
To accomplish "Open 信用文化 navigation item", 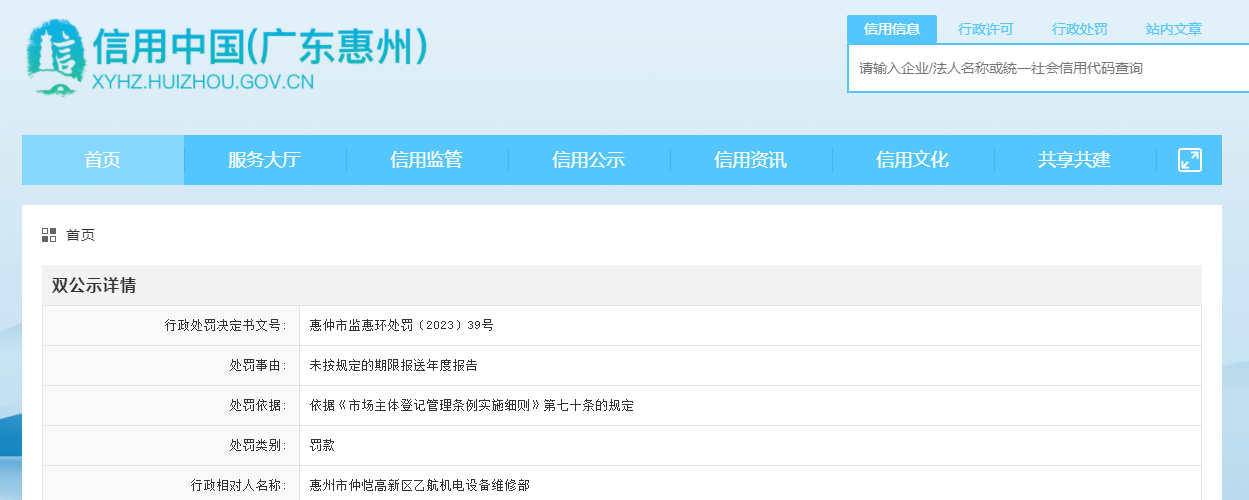I will coord(913,160).
